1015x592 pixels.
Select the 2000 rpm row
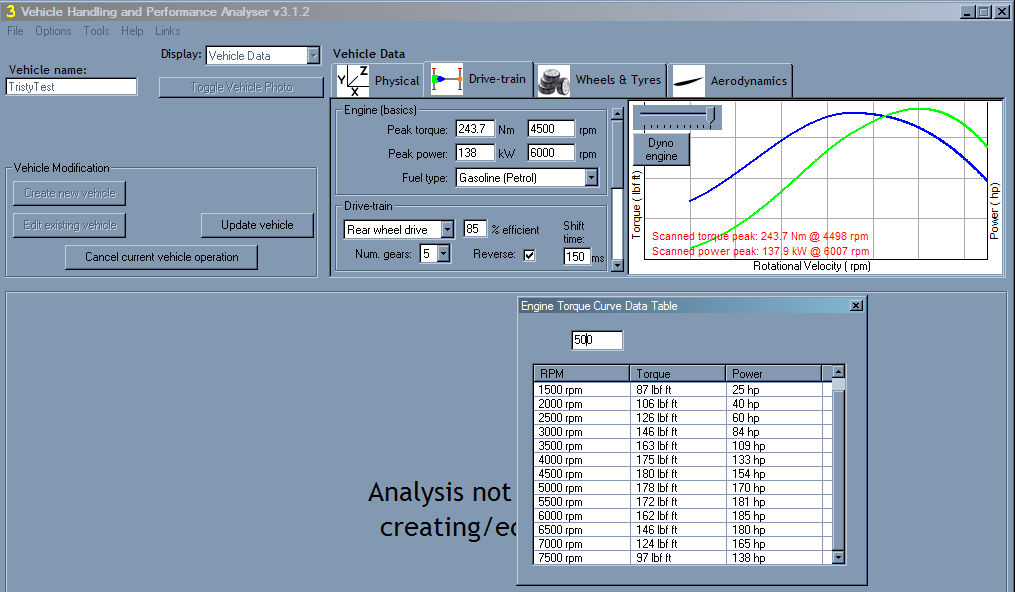[683, 404]
